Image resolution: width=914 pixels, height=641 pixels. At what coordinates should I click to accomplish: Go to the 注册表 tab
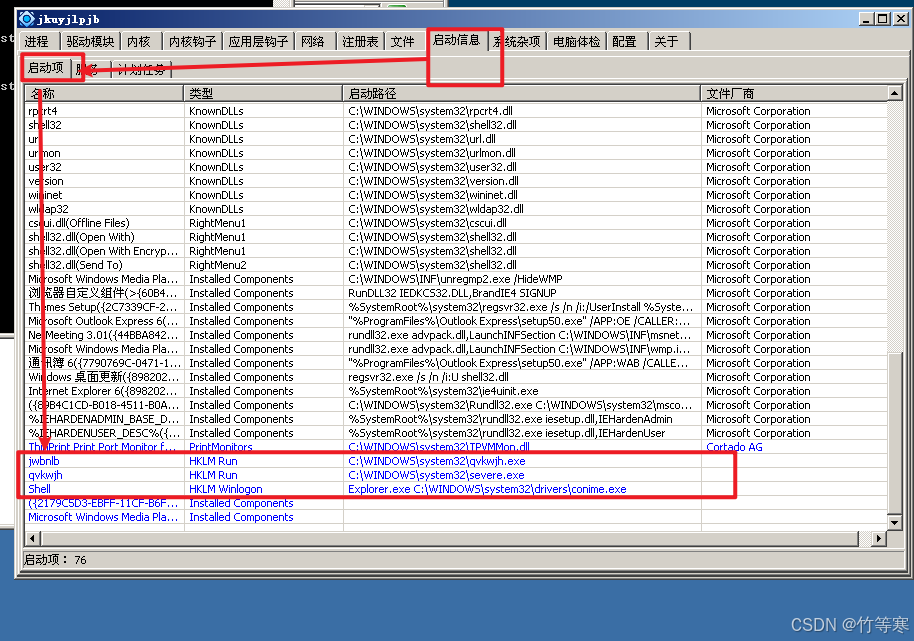click(x=360, y=41)
